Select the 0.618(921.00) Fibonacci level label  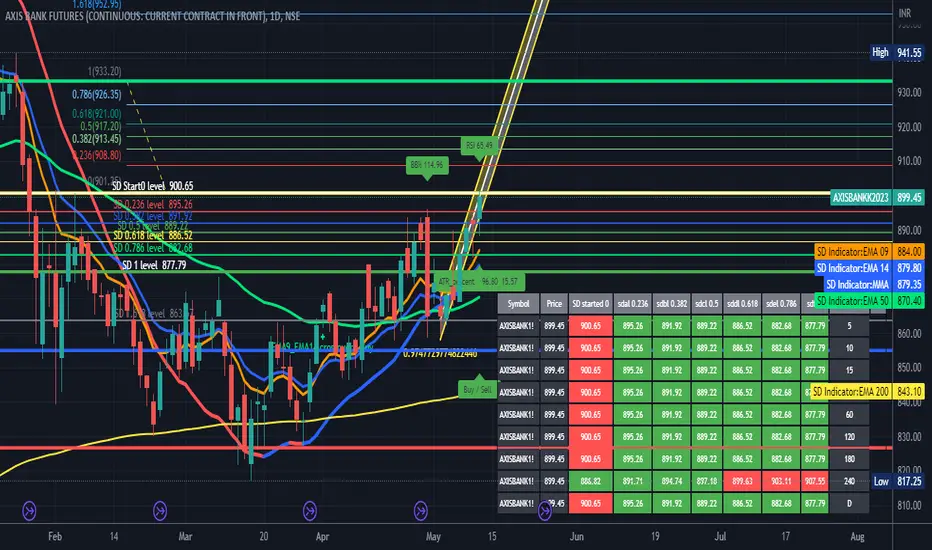(x=96, y=114)
